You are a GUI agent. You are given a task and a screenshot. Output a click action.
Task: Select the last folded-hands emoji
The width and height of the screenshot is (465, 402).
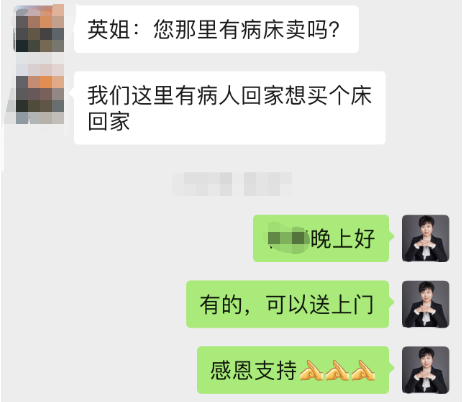pyautogui.click(x=363, y=370)
